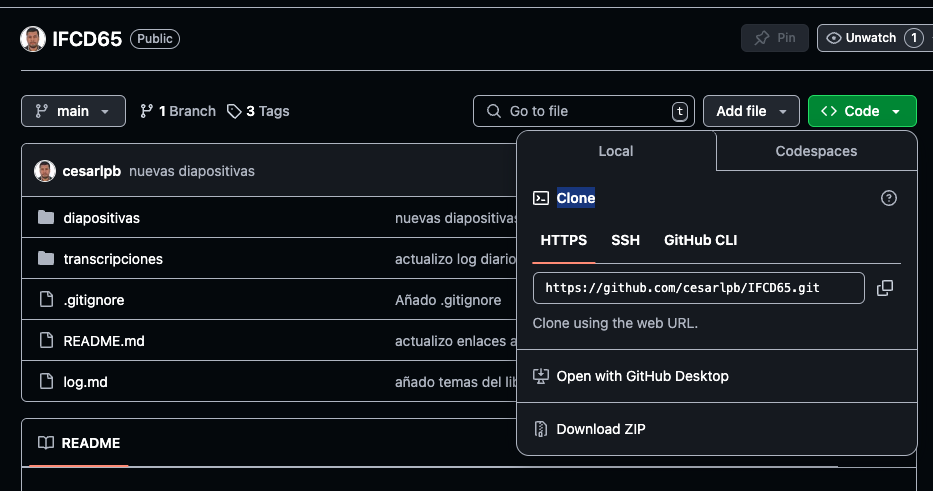This screenshot has height=491, width=933.
Task: Click the actualizo log diario commit message
Action: pos(455,259)
